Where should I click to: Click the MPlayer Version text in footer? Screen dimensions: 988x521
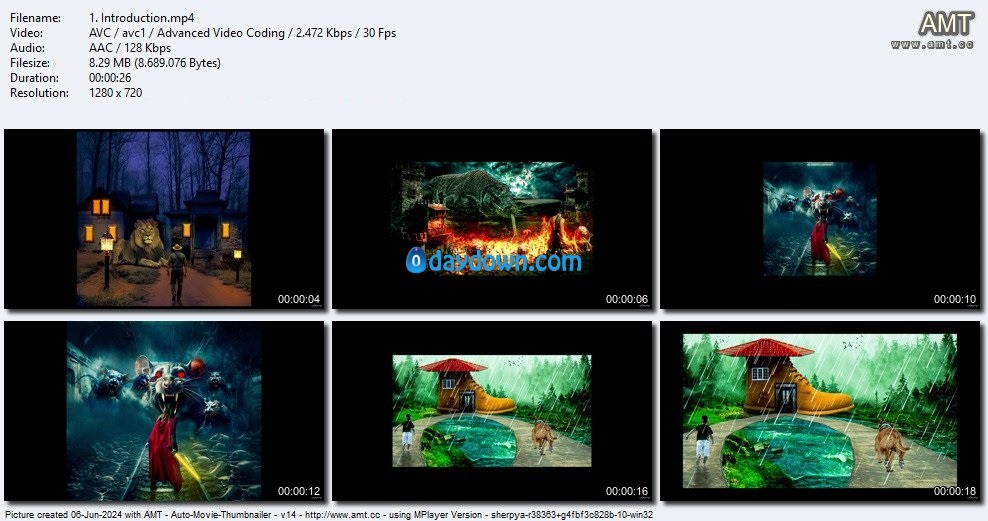click(x=448, y=515)
